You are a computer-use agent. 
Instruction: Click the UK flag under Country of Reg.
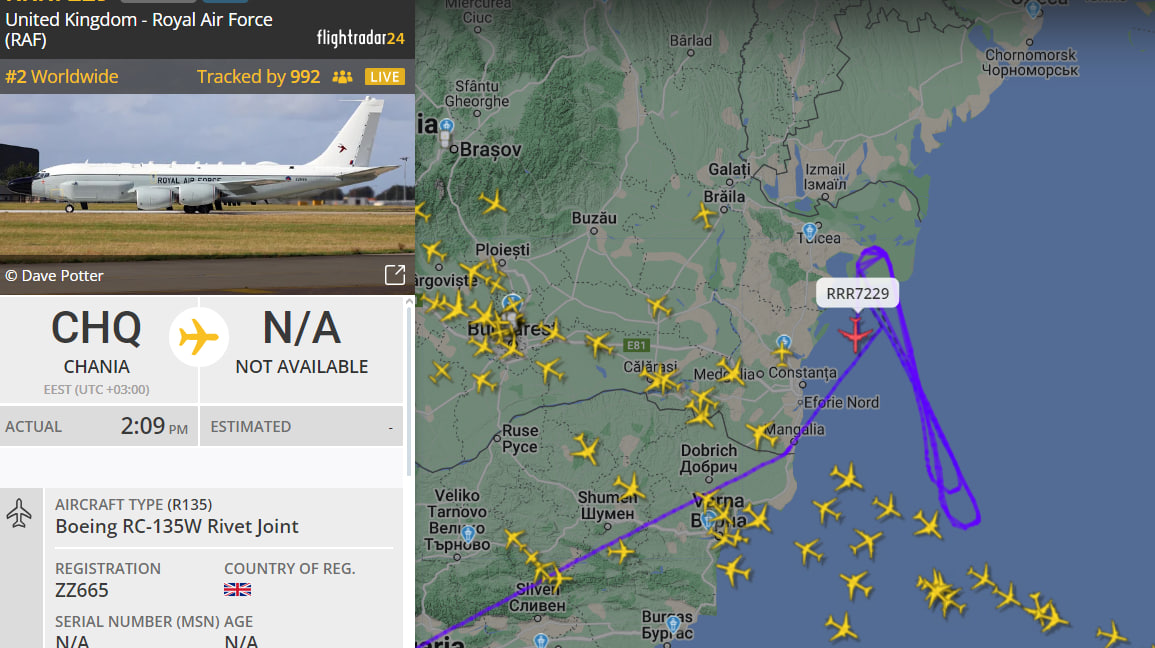[x=237, y=589]
